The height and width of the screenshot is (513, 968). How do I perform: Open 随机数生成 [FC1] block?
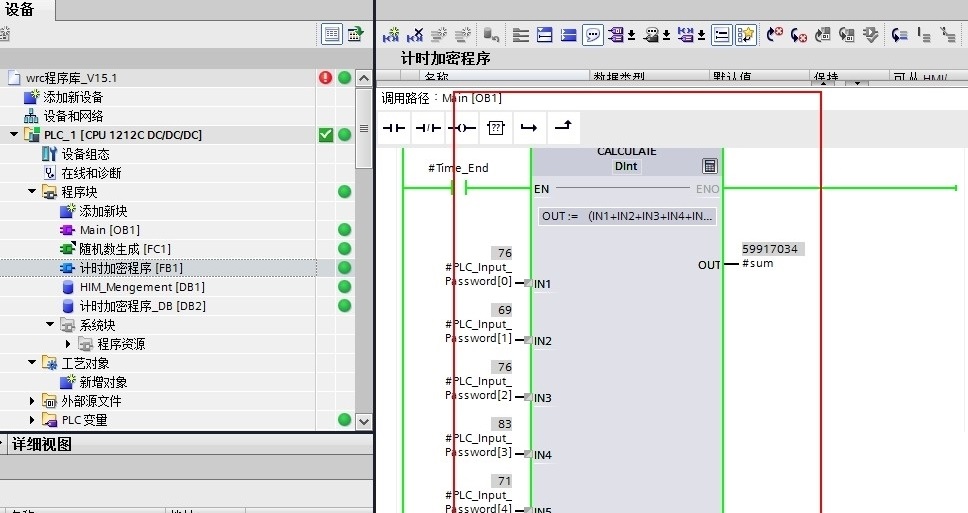point(125,249)
